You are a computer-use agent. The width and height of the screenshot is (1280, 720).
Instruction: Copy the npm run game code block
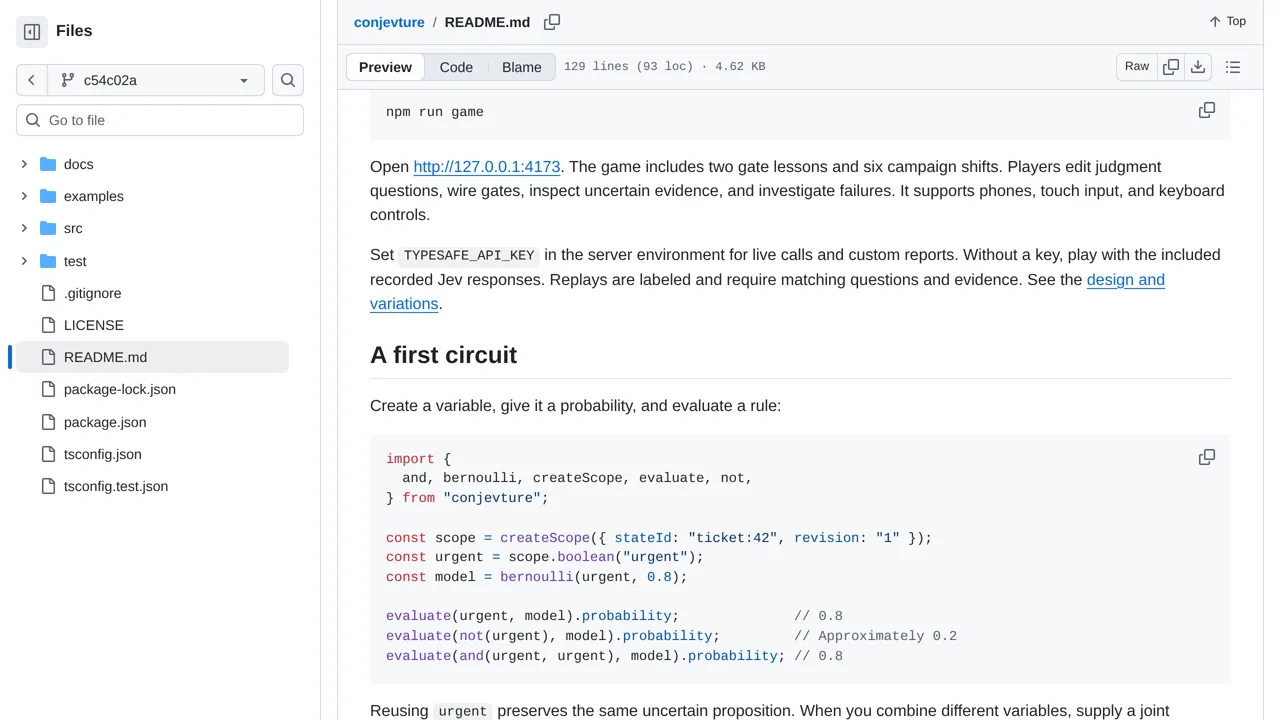tap(1207, 110)
